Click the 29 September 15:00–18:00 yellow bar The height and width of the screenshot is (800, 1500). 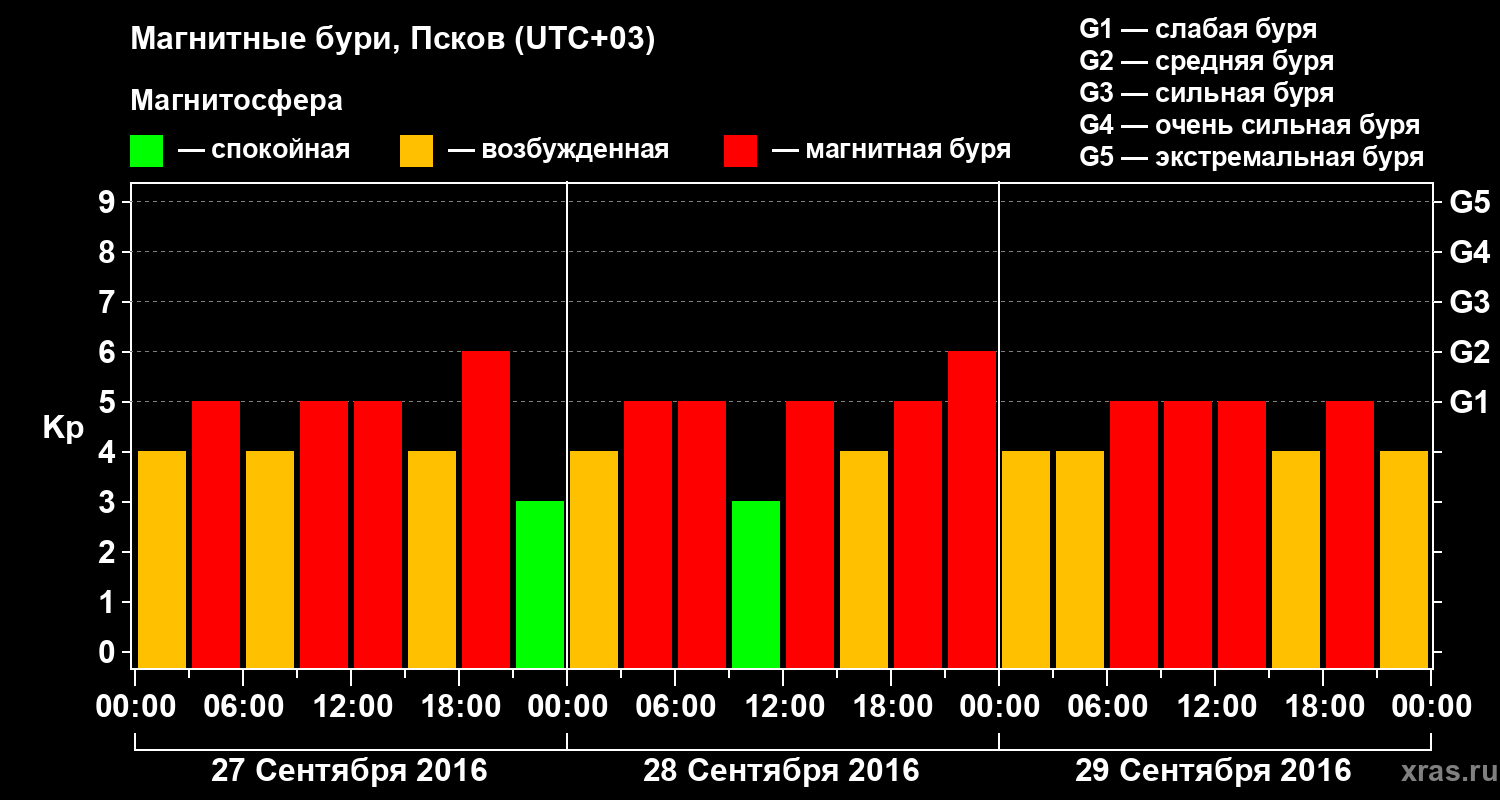(1296, 559)
